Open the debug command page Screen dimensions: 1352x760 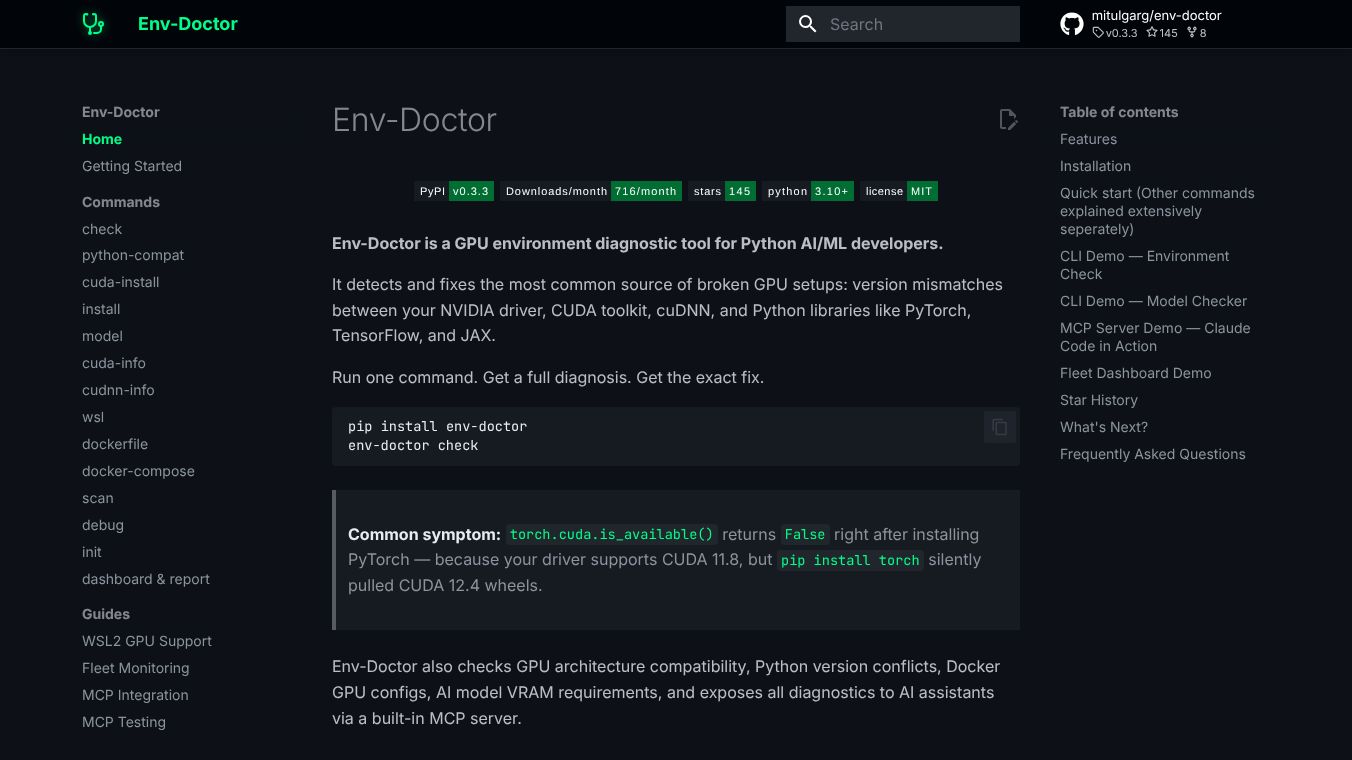click(103, 525)
